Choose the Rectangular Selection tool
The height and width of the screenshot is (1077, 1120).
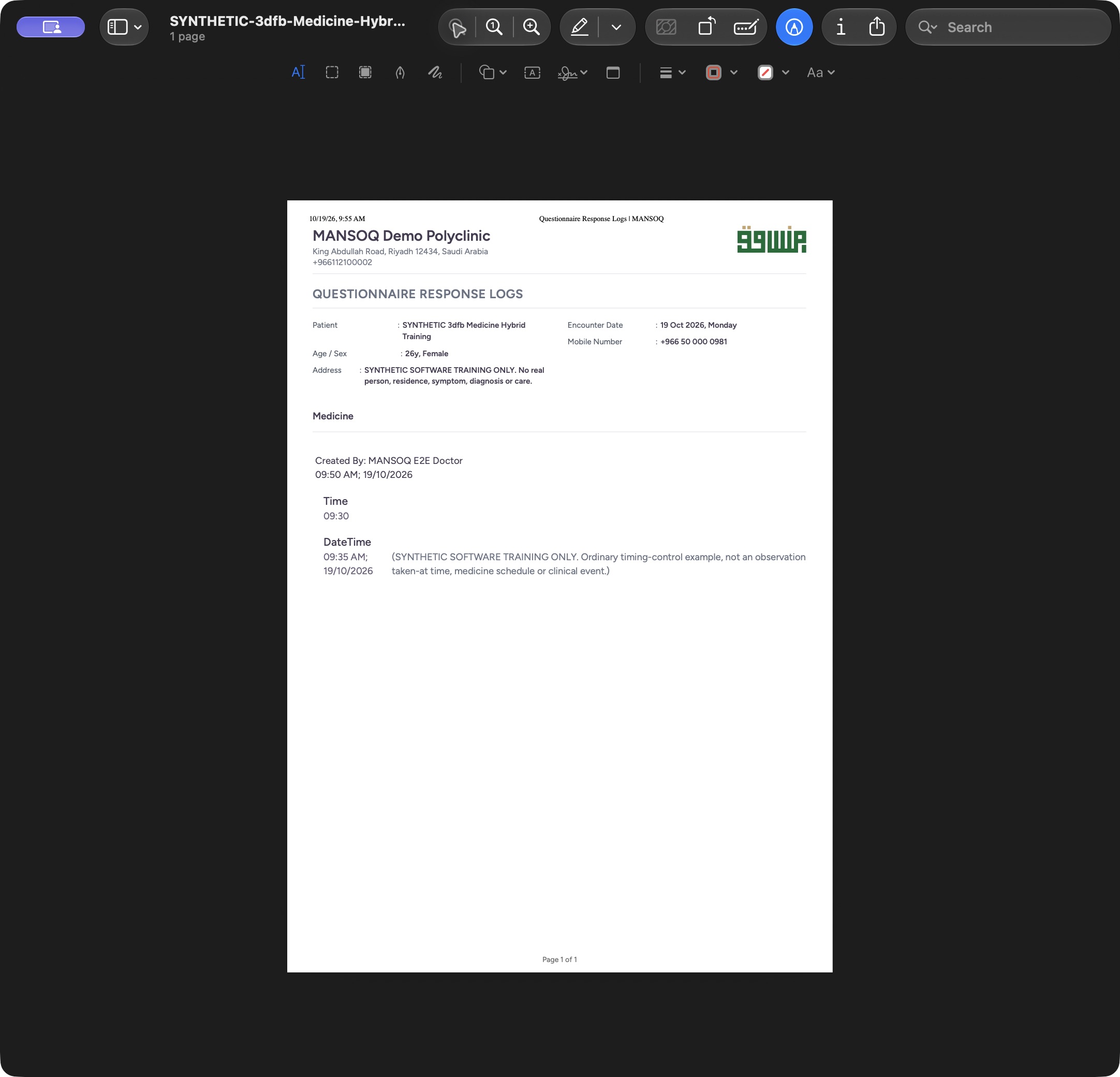332,72
